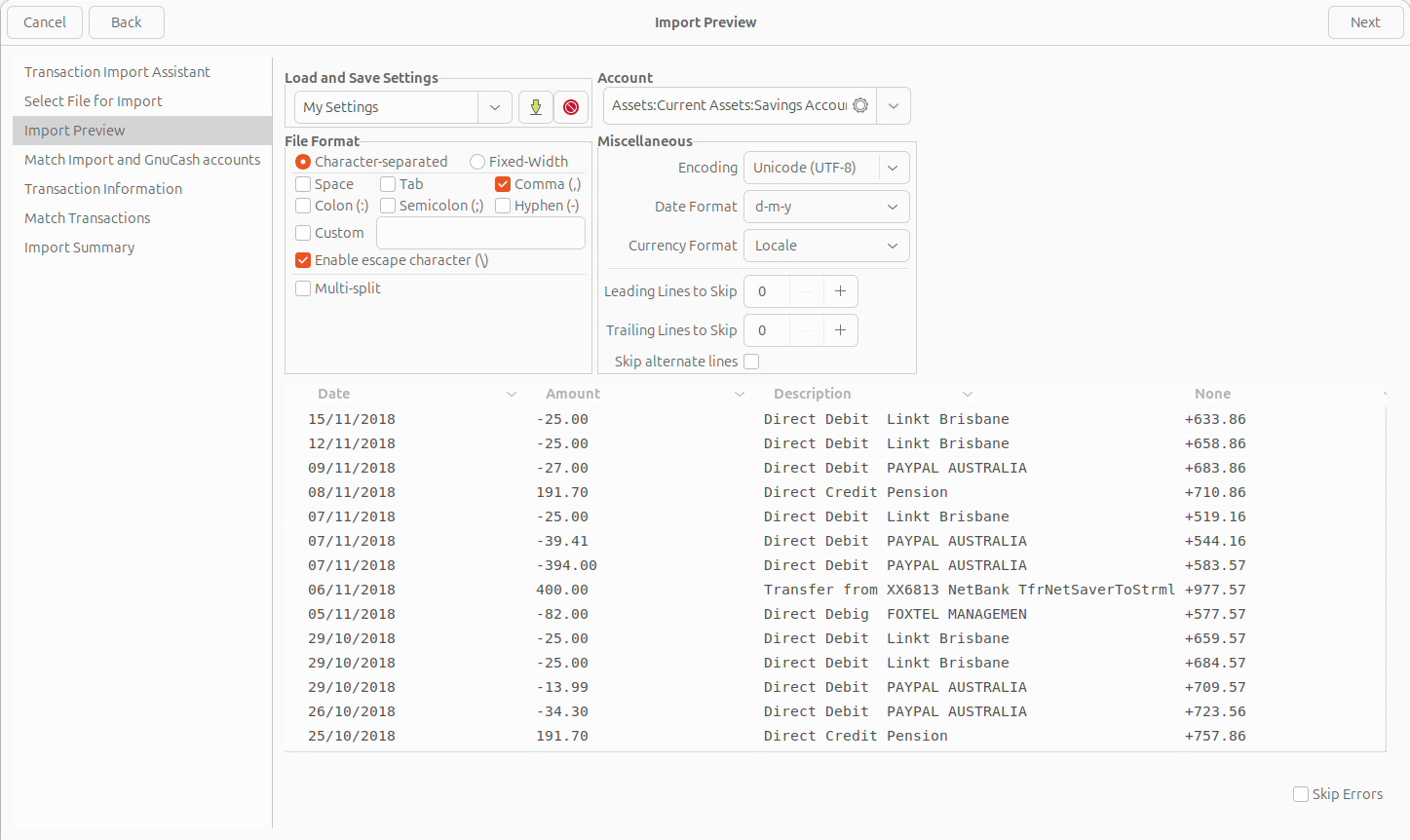Increase Leading Lines to Skip
The width and height of the screenshot is (1410, 840).
(840, 291)
